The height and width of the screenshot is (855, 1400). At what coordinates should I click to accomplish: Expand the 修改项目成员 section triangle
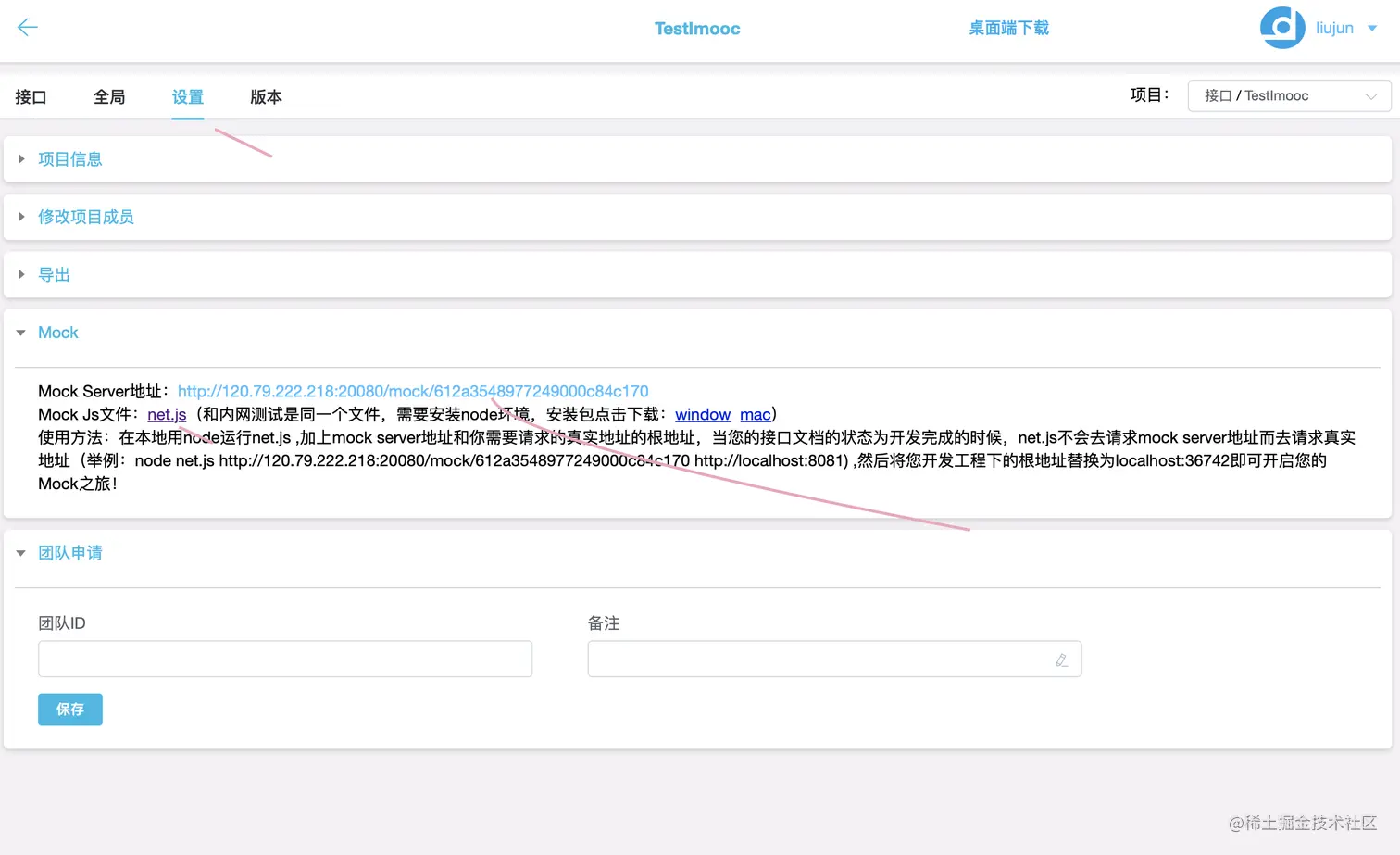click(x=21, y=217)
